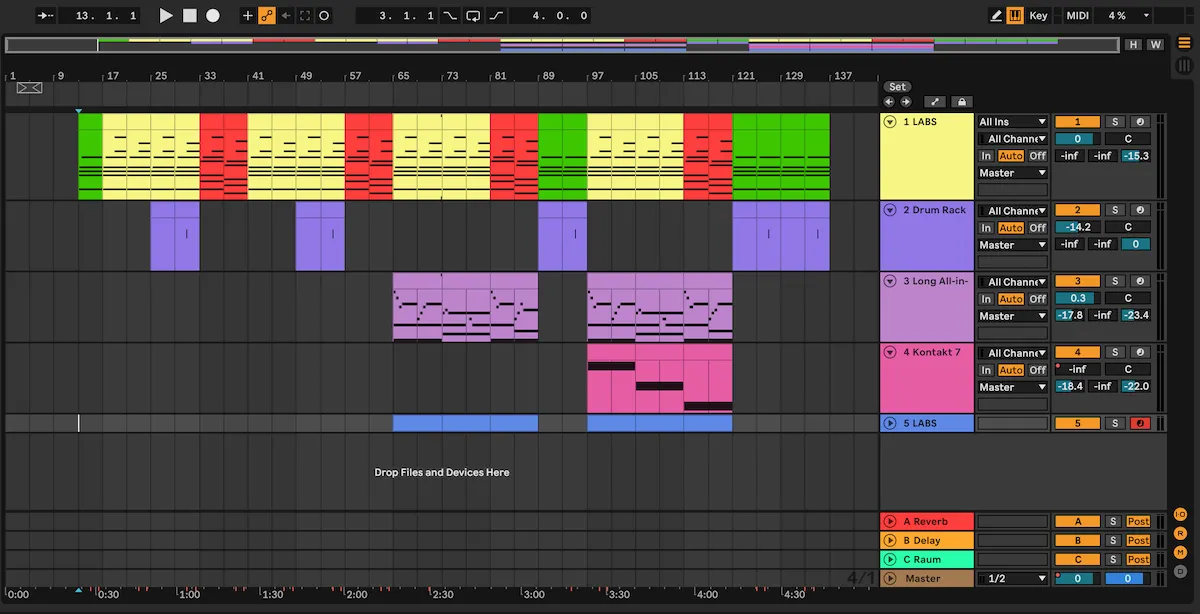This screenshot has width=1200, height=614.
Task: Collapse the 3 Long All-in- track
Action: coord(890,281)
